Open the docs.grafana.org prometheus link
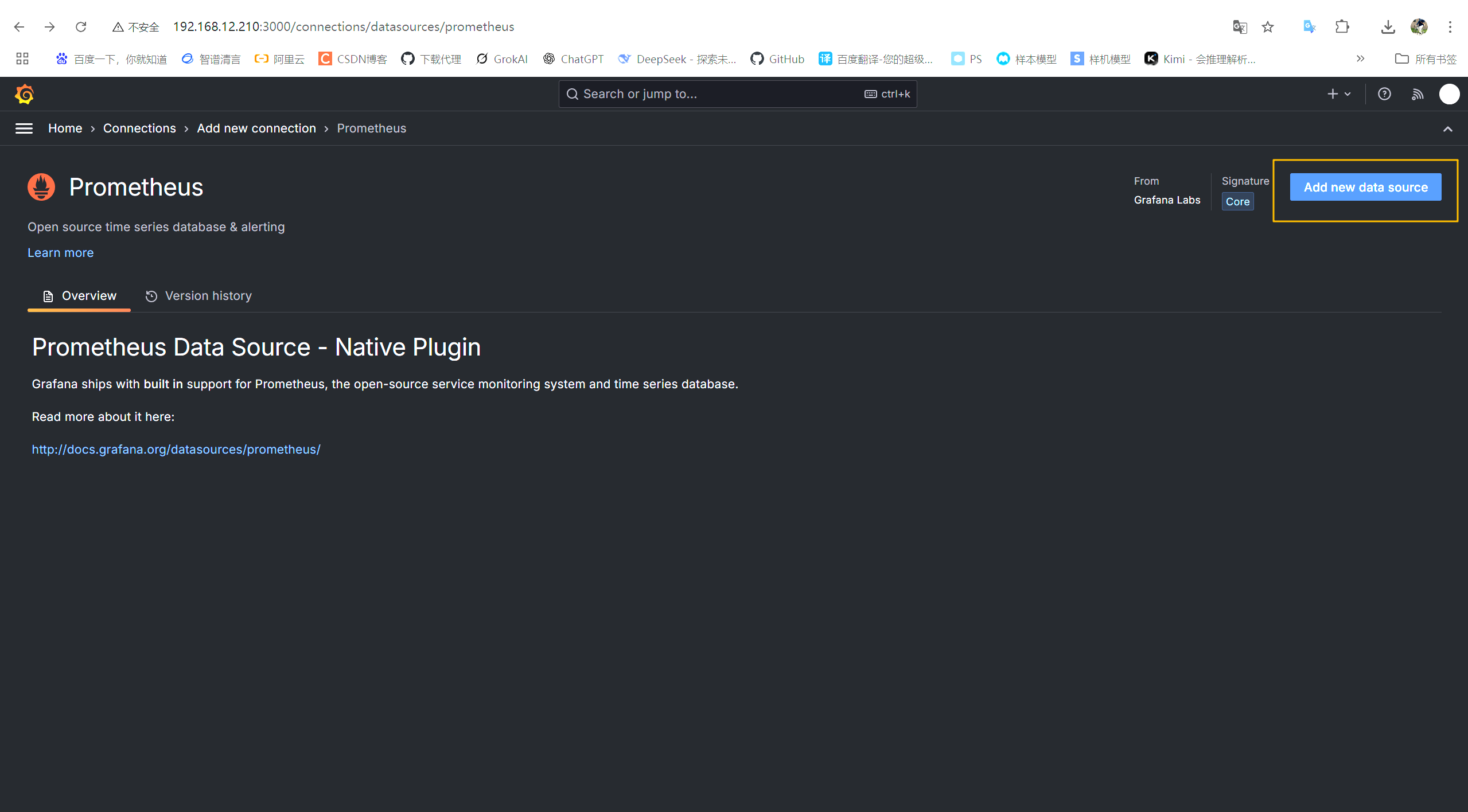The image size is (1468, 812). (176, 450)
